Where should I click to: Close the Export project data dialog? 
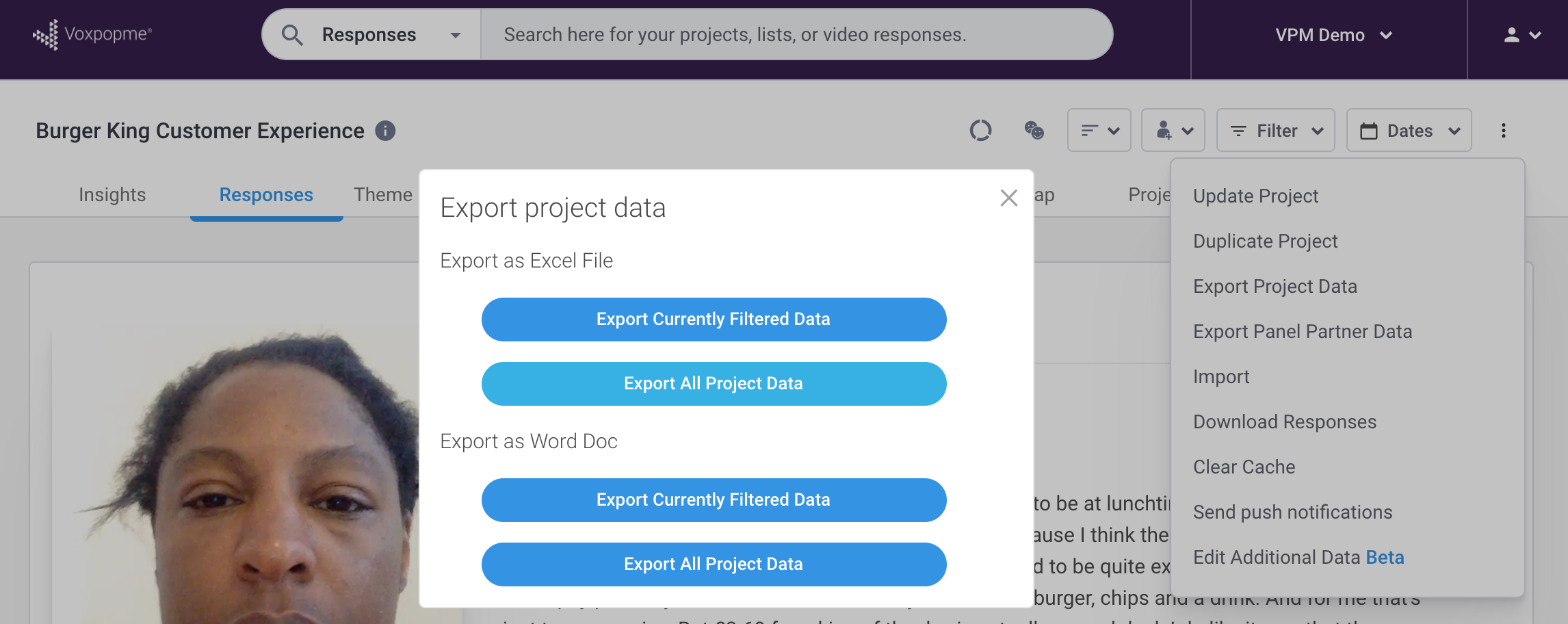click(1009, 198)
